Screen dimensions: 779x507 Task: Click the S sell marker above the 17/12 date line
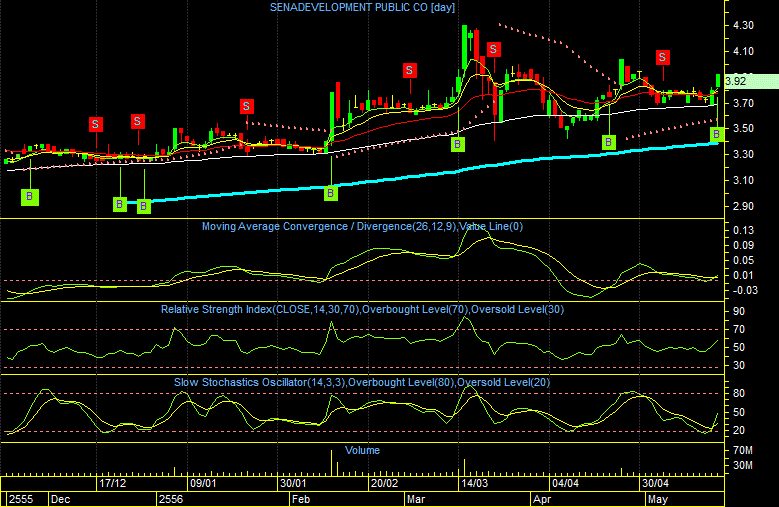(x=96, y=124)
